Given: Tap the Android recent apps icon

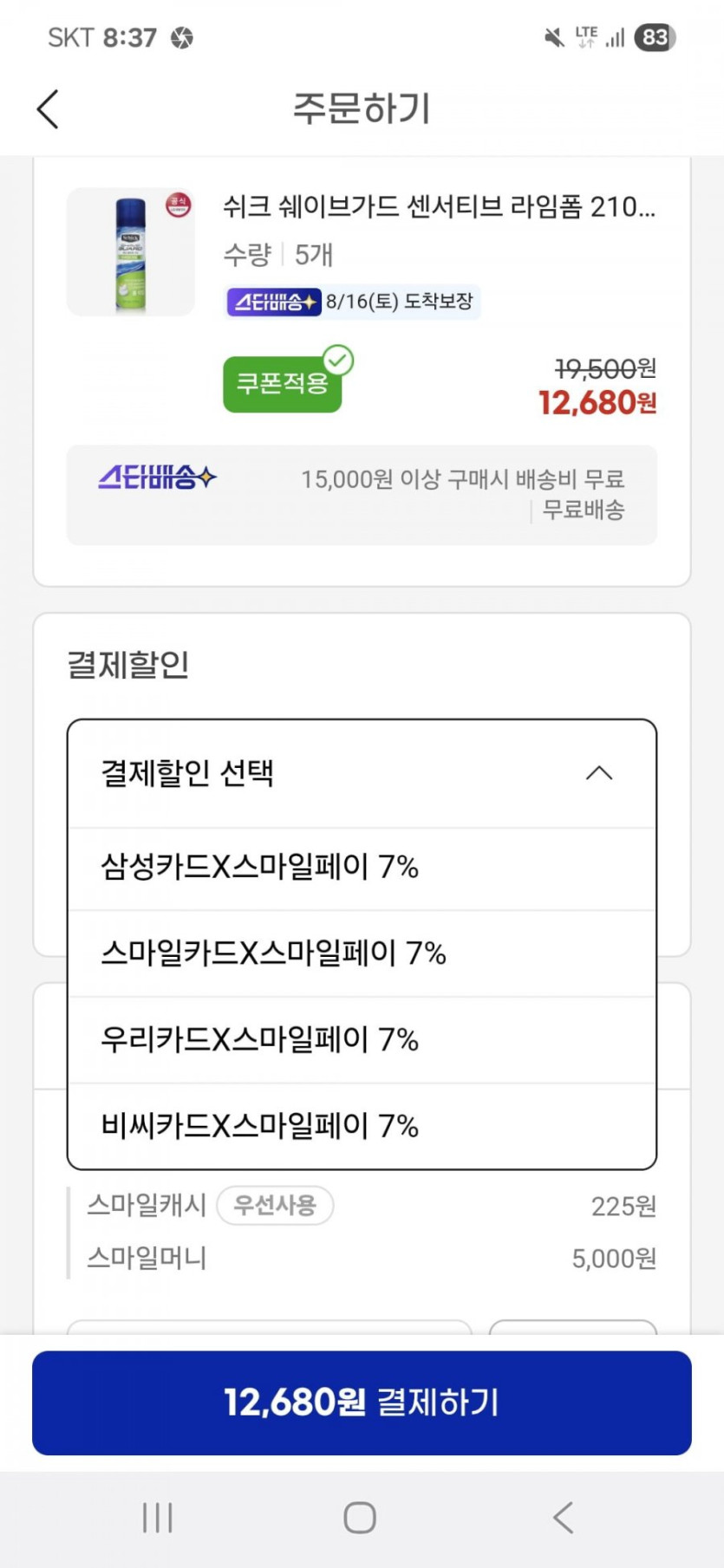Looking at the screenshot, I should click(x=158, y=1518).
